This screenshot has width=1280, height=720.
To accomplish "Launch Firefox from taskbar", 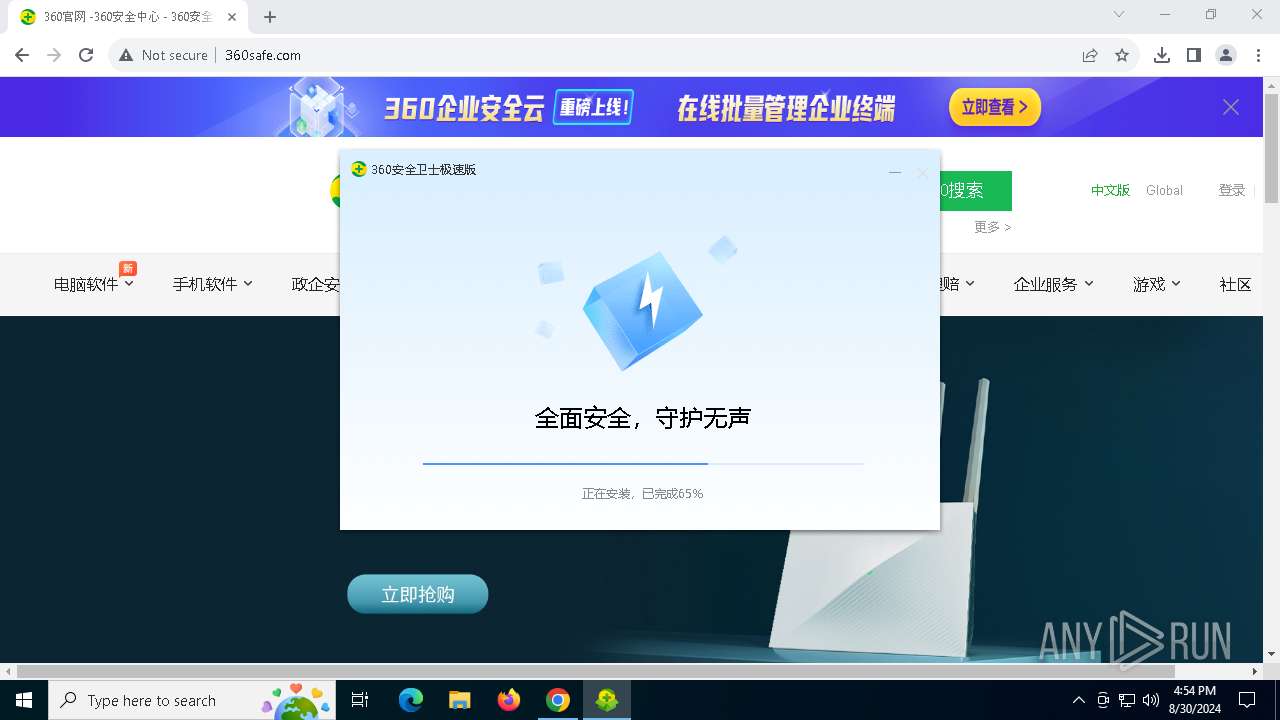I will coord(509,700).
